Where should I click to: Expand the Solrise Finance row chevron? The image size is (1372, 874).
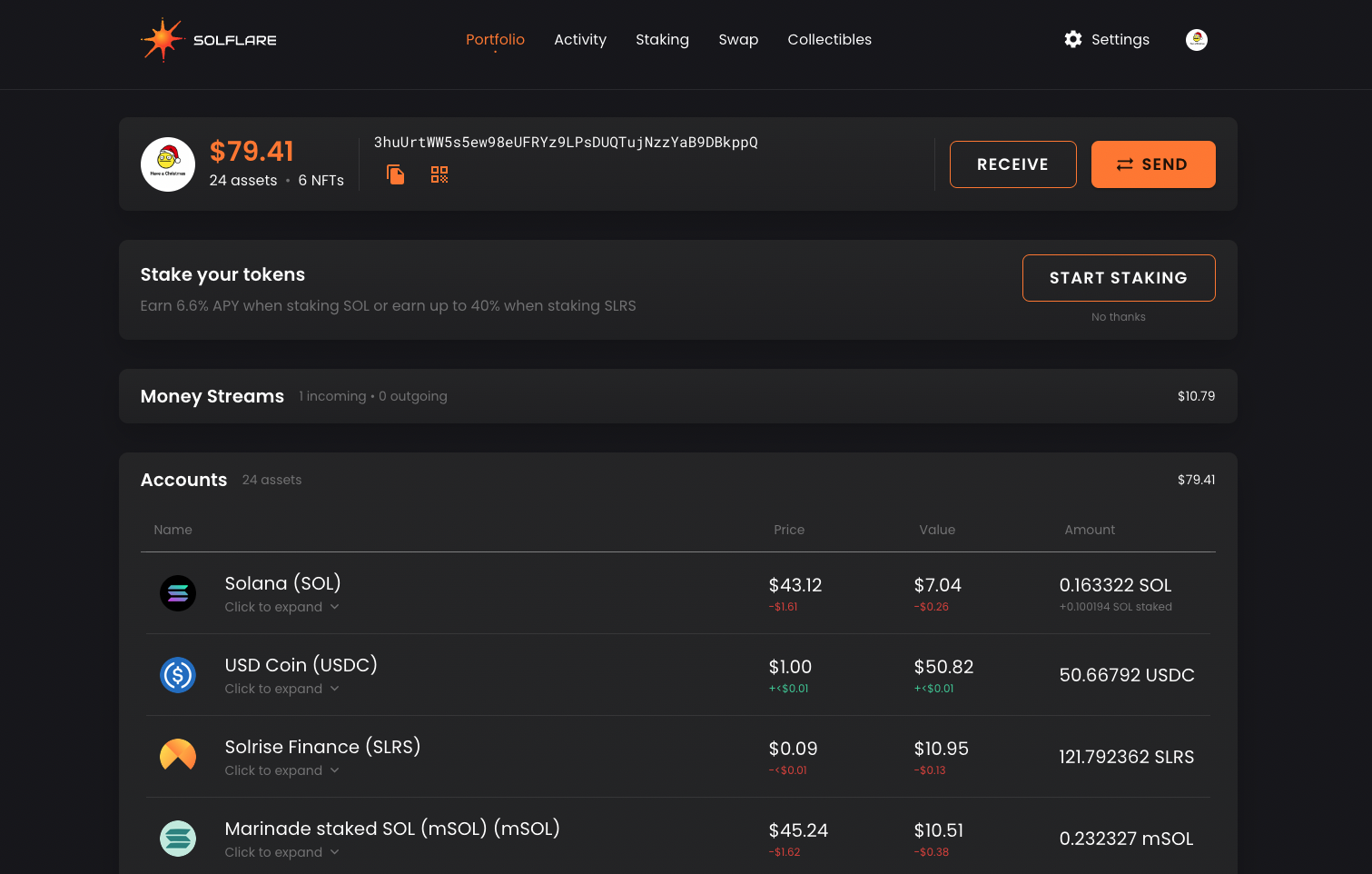[335, 770]
